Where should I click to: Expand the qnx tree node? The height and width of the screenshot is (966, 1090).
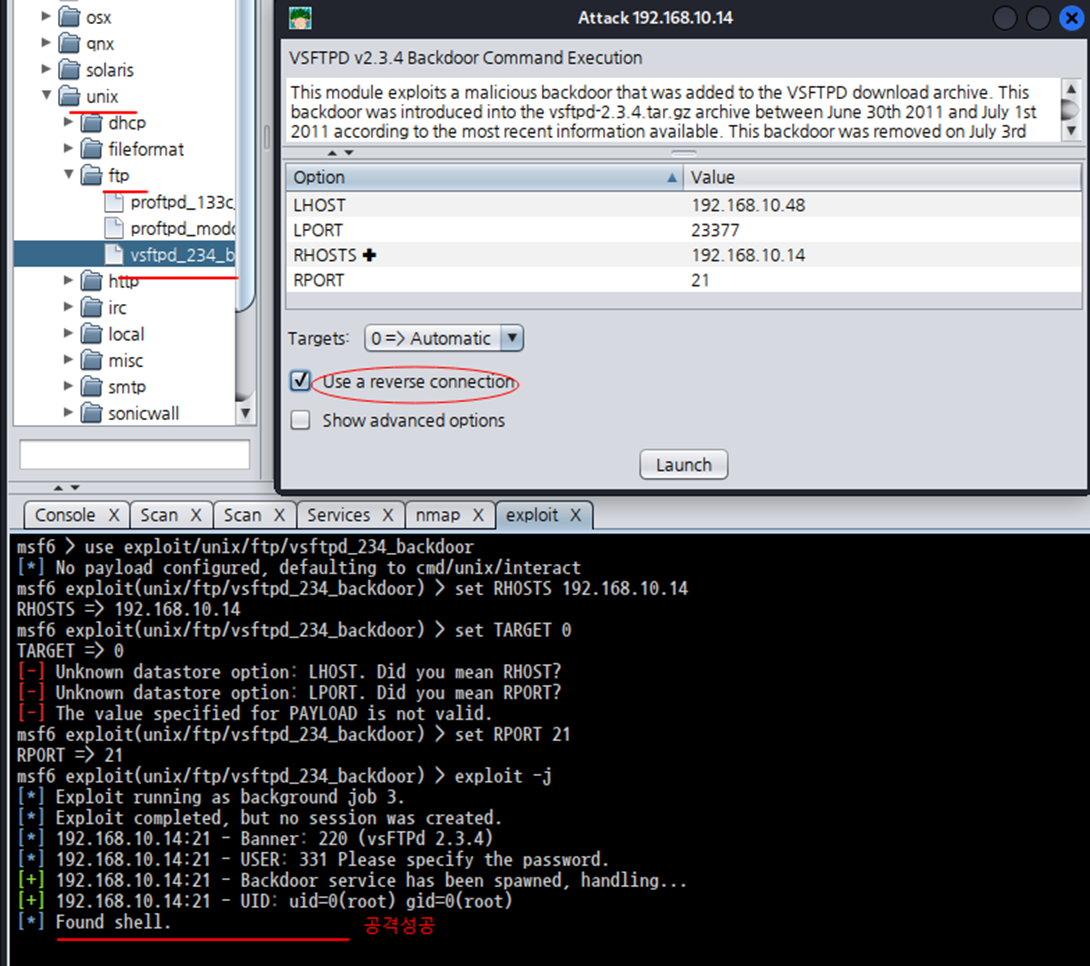click(46, 42)
